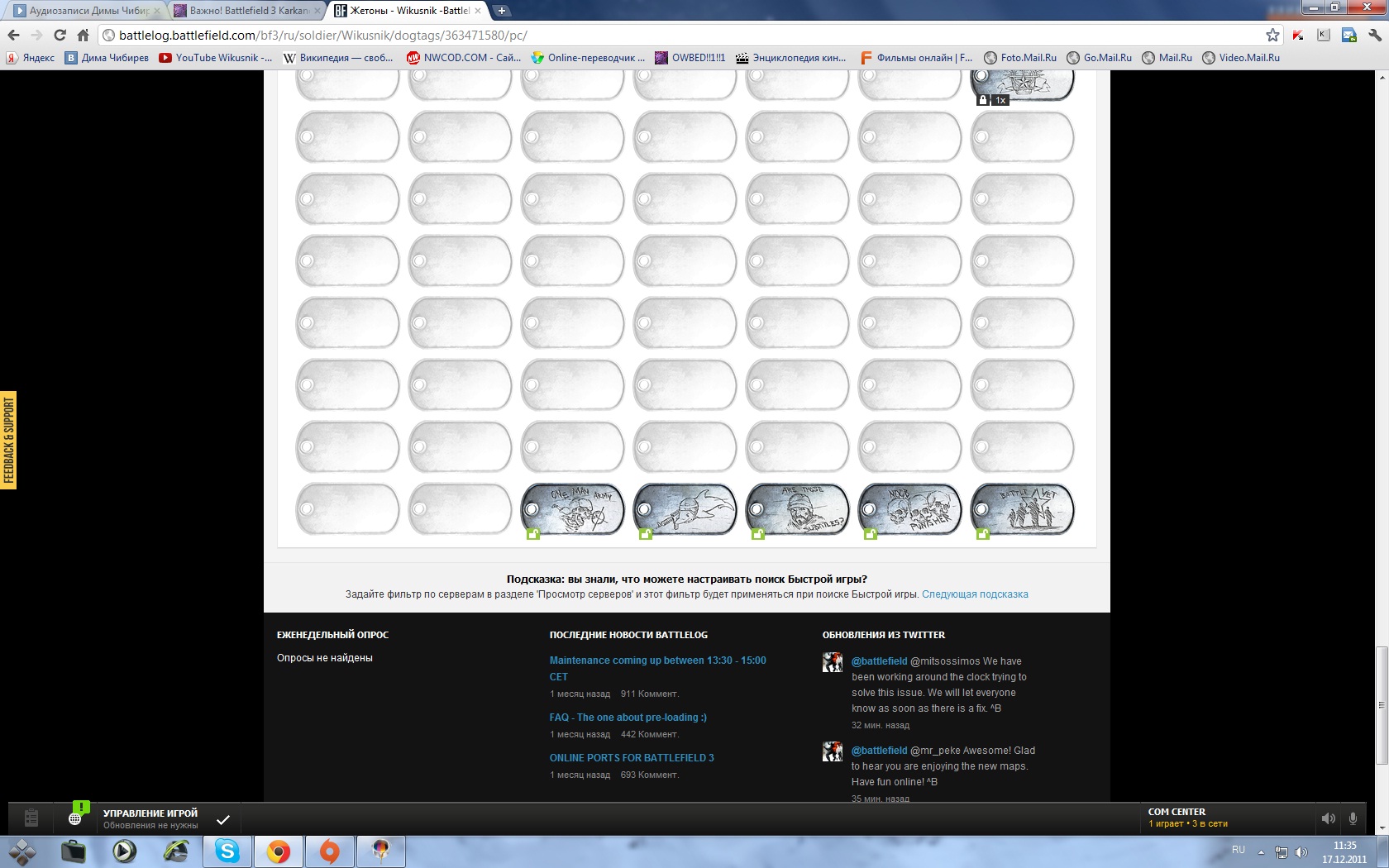Screen dimensions: 1389x868
Task: Click the Skype icon in the taskbar
Action: (x=227, y=851)
